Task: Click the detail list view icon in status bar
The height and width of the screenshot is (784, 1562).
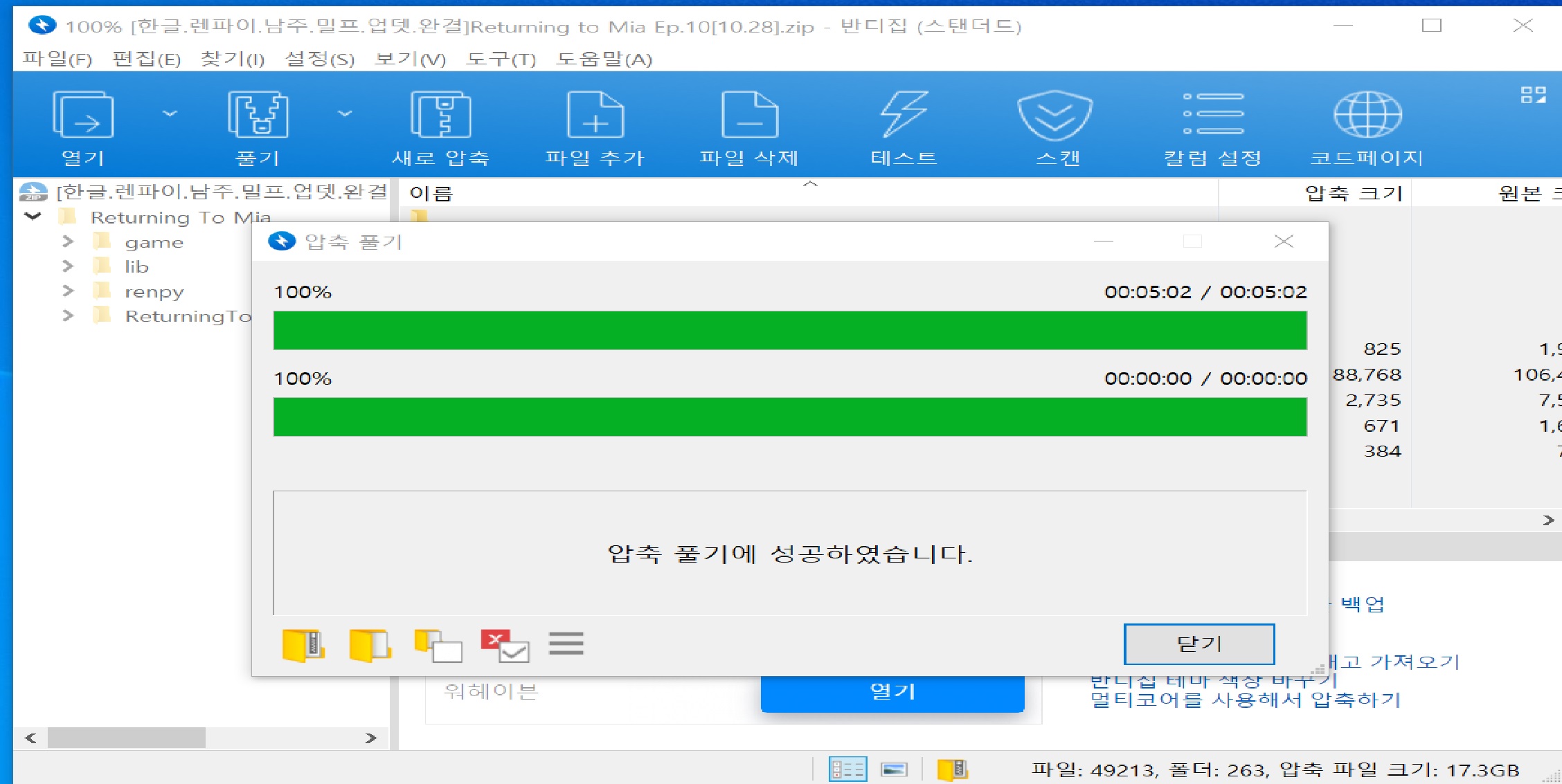Action: point(847,769)
